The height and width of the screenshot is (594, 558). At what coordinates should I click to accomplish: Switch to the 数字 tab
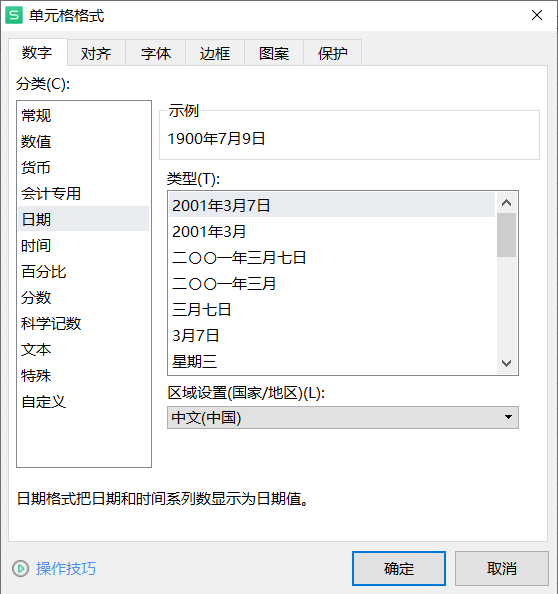tap(38, 53)
